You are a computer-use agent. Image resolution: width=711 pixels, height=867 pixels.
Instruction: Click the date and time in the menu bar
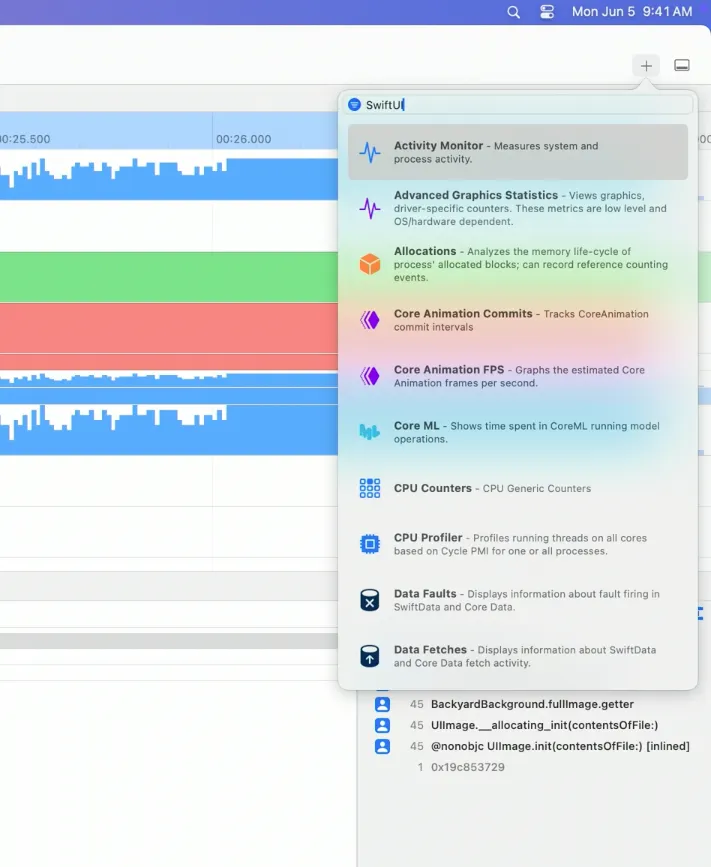click(632, 12)
